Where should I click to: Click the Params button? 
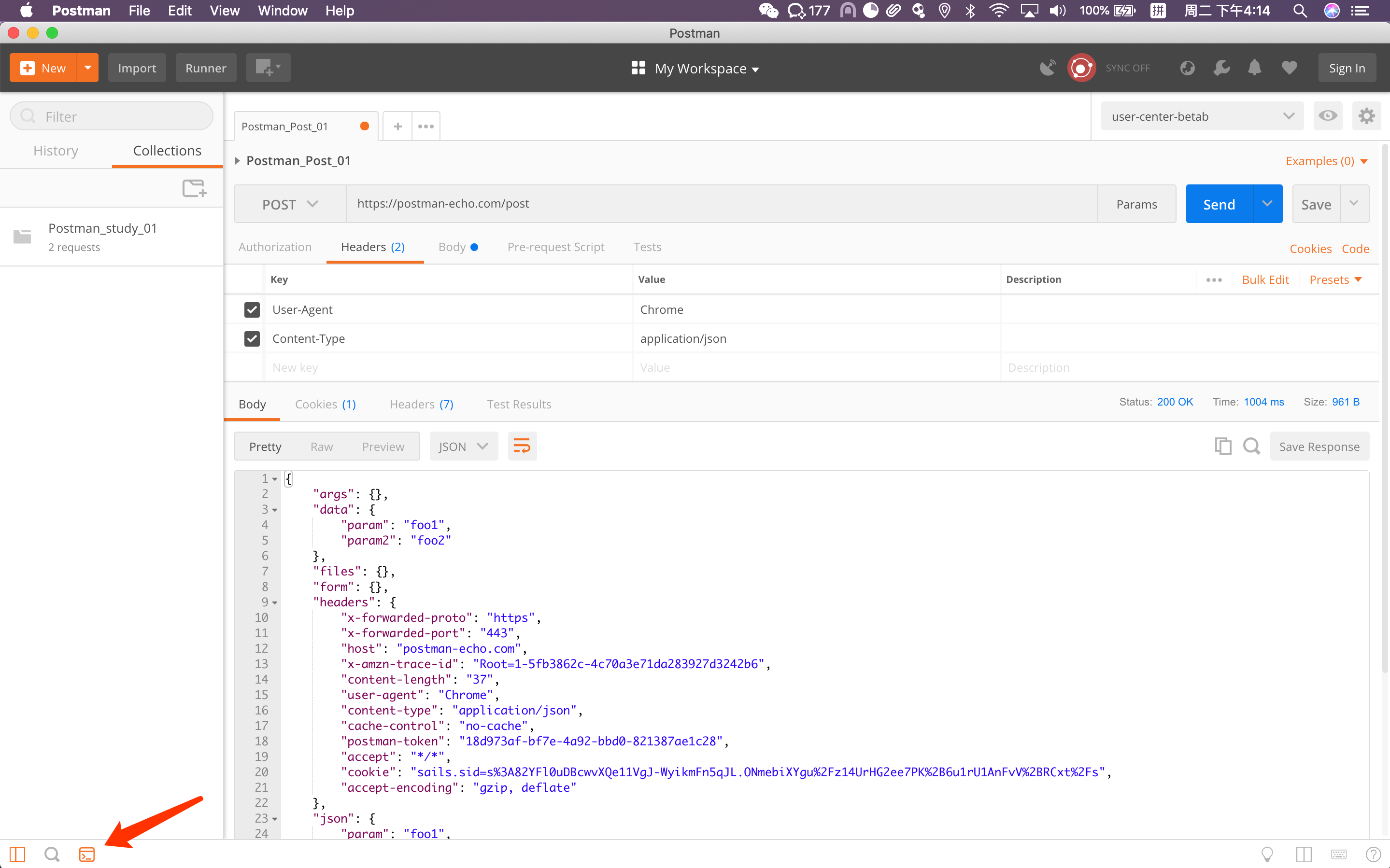point(1136,204)
